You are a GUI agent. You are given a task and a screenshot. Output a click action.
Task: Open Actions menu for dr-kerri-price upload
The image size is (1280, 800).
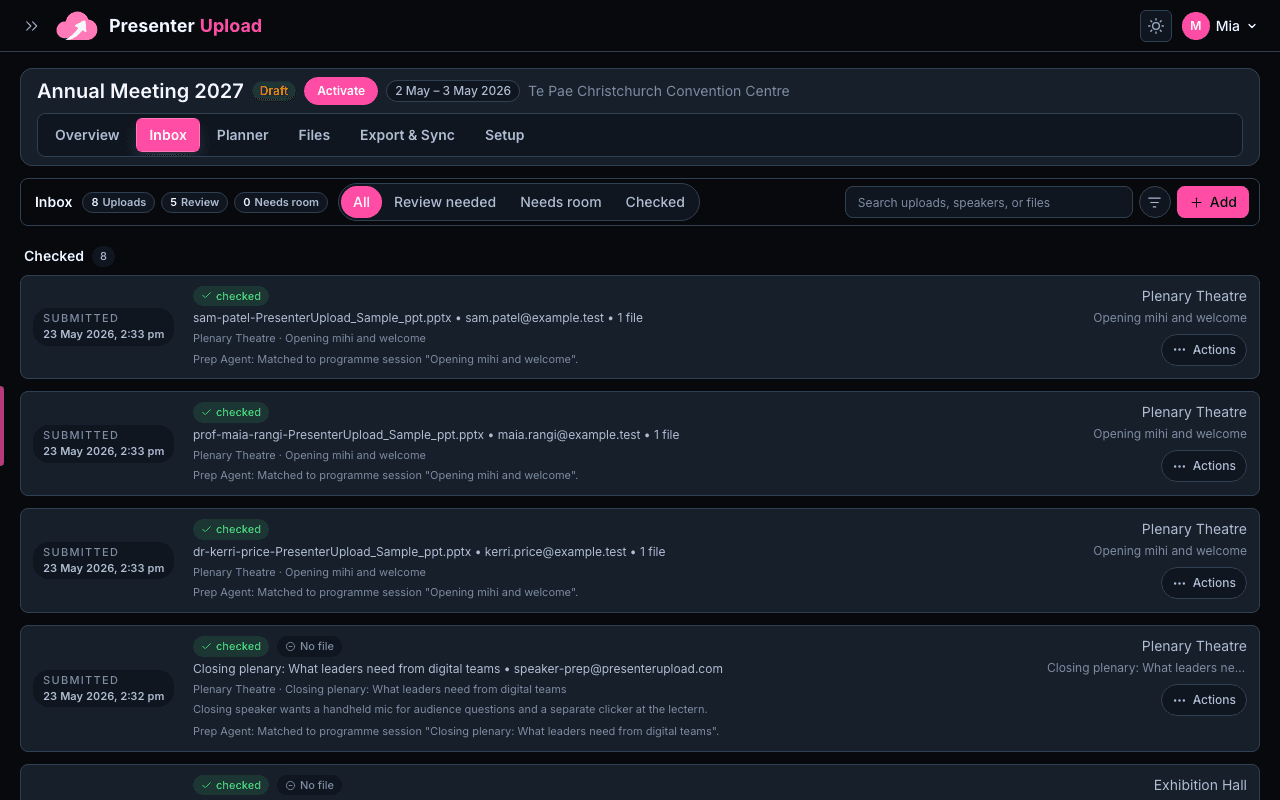pyautogui.click(x=1204, y=583)
